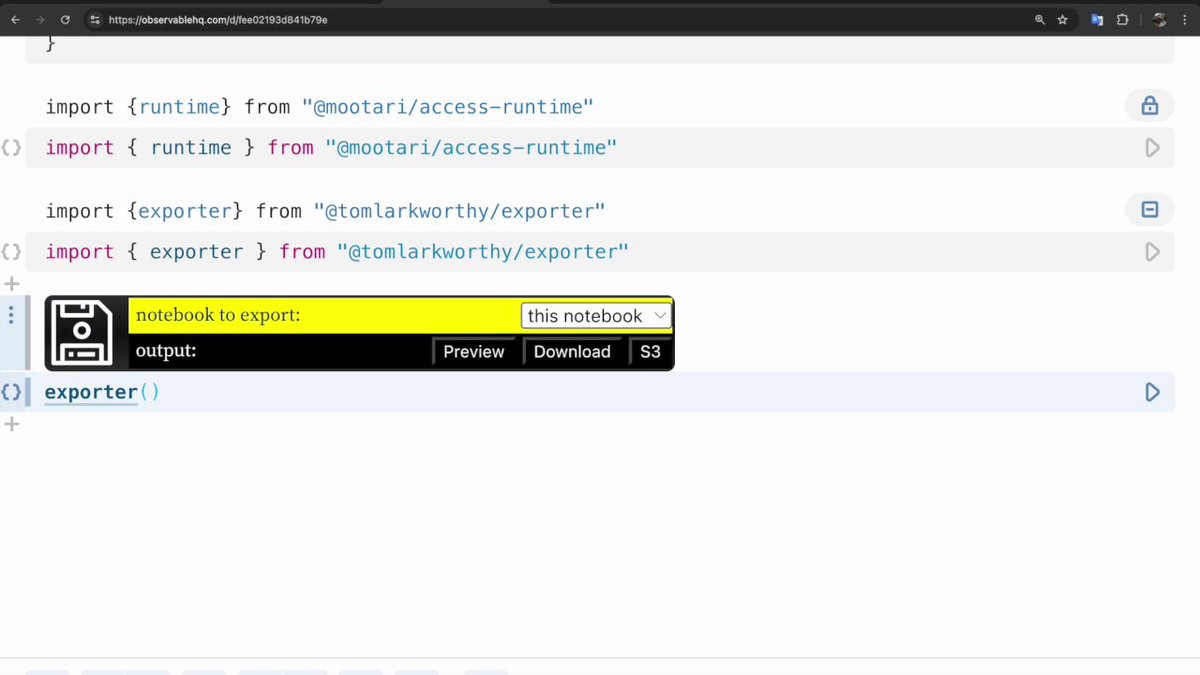Open the zoom magnifier icon in address bar

(1040, 19)
